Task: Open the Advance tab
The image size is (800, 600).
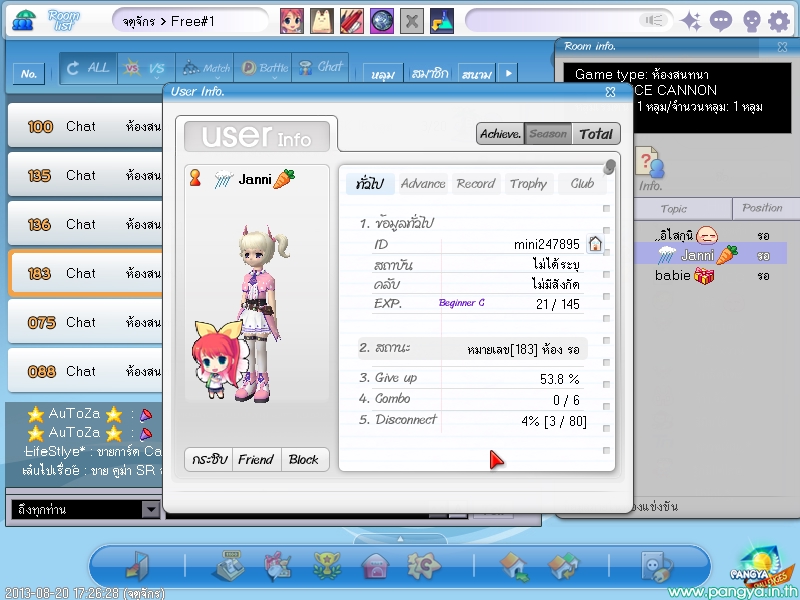Action: click(422, 184)
